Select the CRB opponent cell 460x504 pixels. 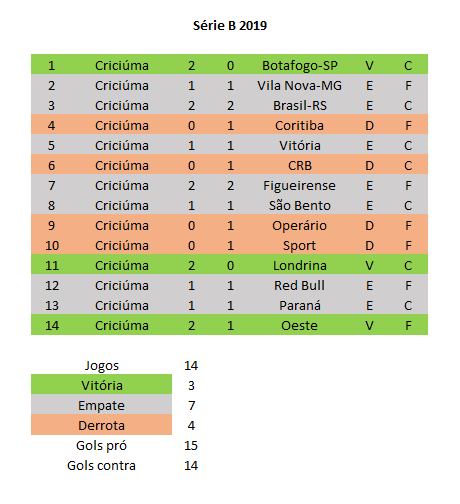300,166
